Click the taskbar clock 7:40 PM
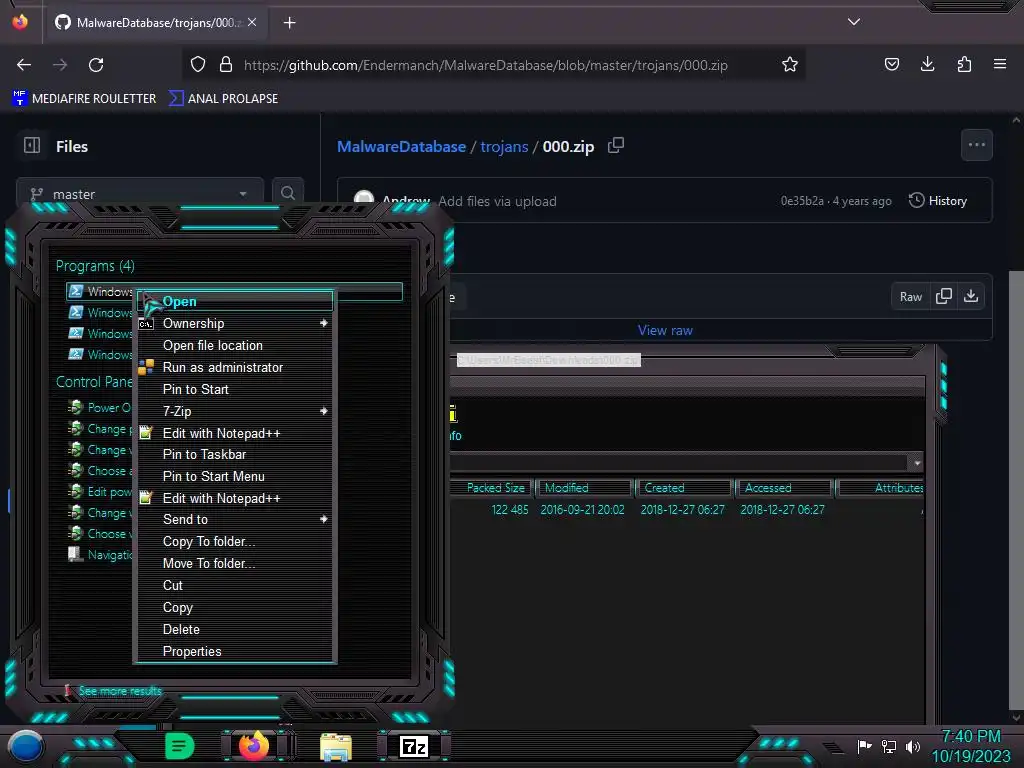Viewport: 1024px width, 768px height. coord(970,737)
